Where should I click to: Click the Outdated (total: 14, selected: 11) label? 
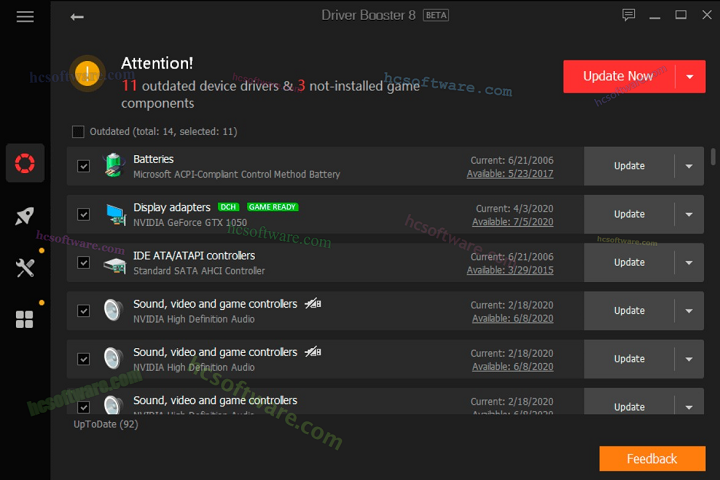(x=163, y=132)
